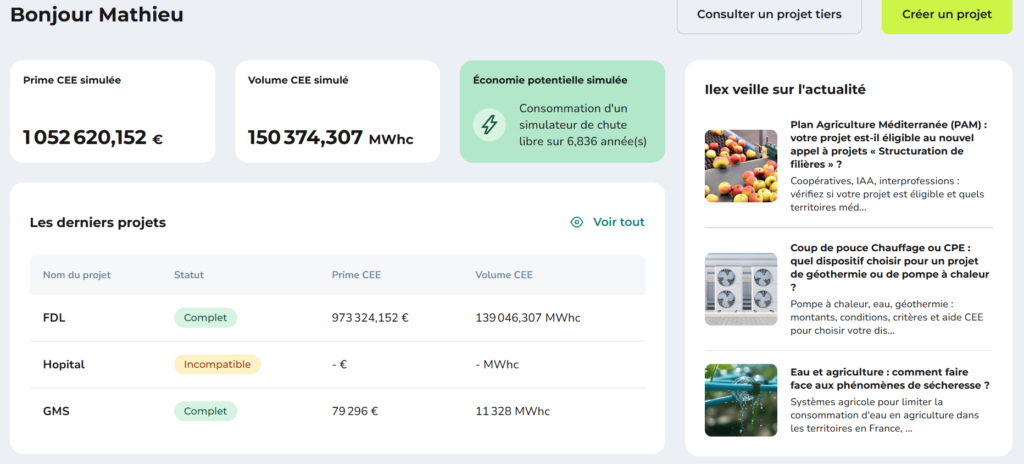Image resolution: width=1024 pixels, height=464 pixels.
Task: Click the Volume CEE column header
Action: 504,275
